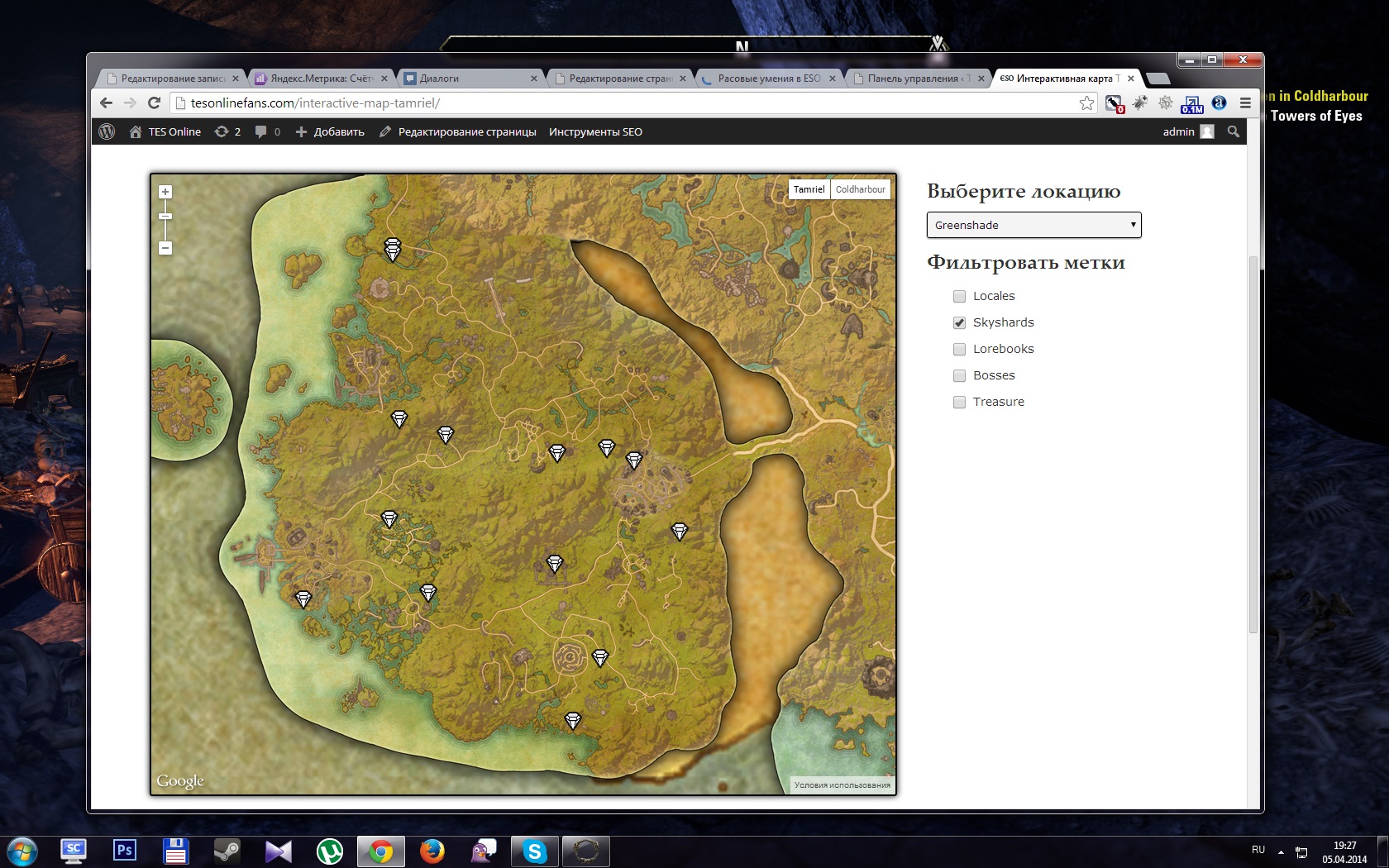
Task: Click the easternmost skyshard marker by the sandy area
Action: (679, 532)
